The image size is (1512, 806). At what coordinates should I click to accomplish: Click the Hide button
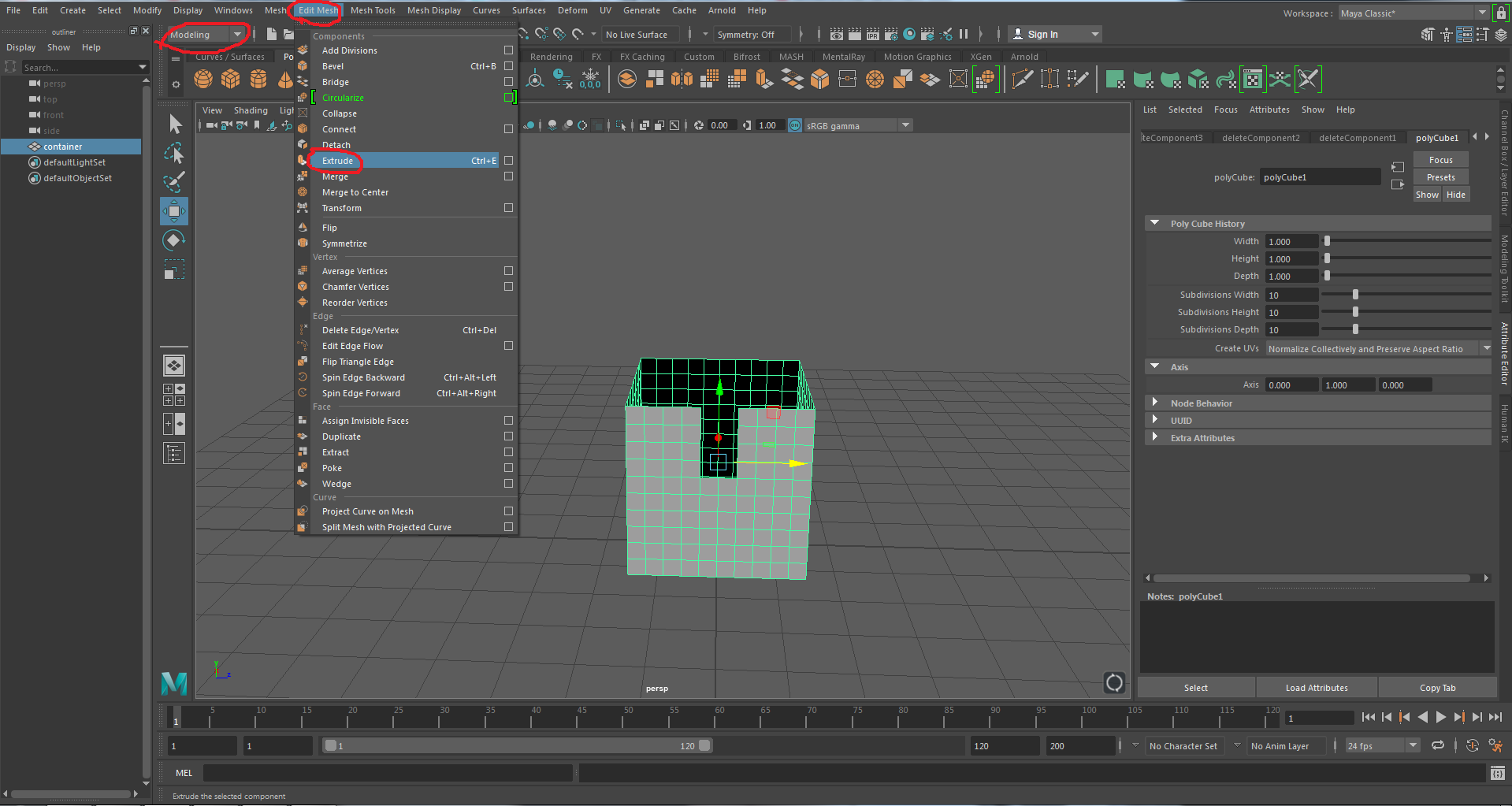pos(1455,195)
